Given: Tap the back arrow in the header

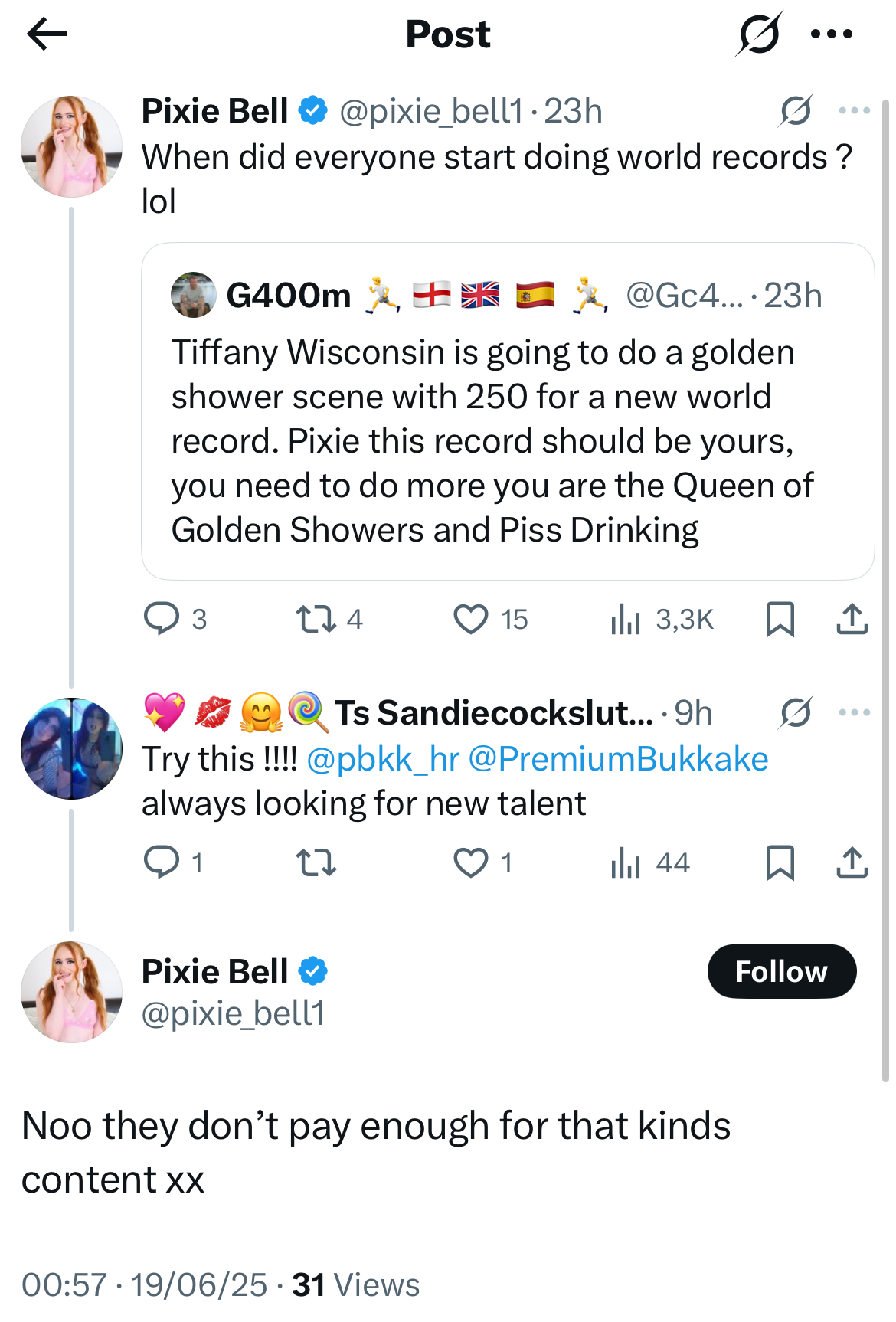Looking at the screenshot, I should 46,34.
